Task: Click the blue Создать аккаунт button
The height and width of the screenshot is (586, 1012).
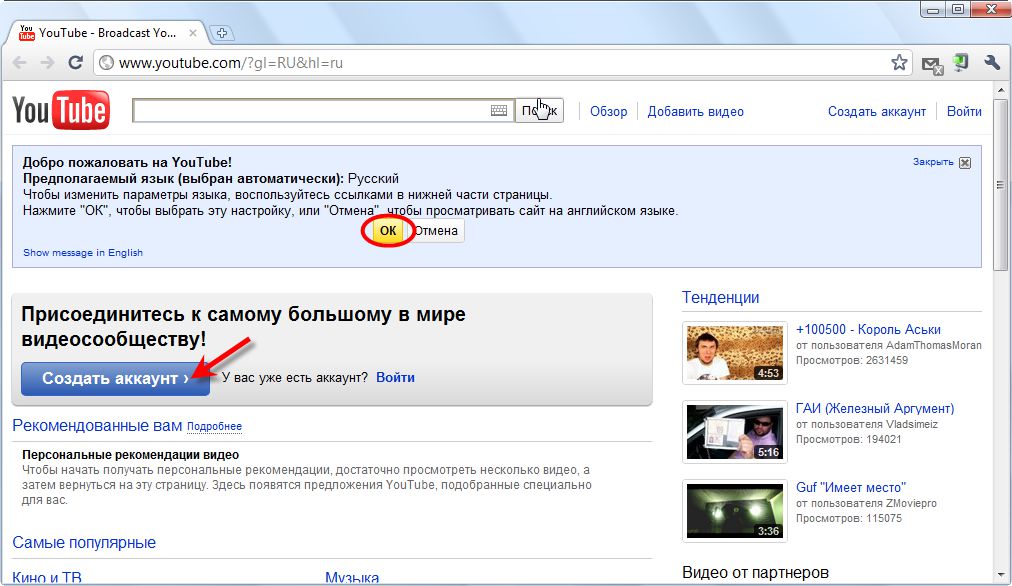Action: [116, 378]
